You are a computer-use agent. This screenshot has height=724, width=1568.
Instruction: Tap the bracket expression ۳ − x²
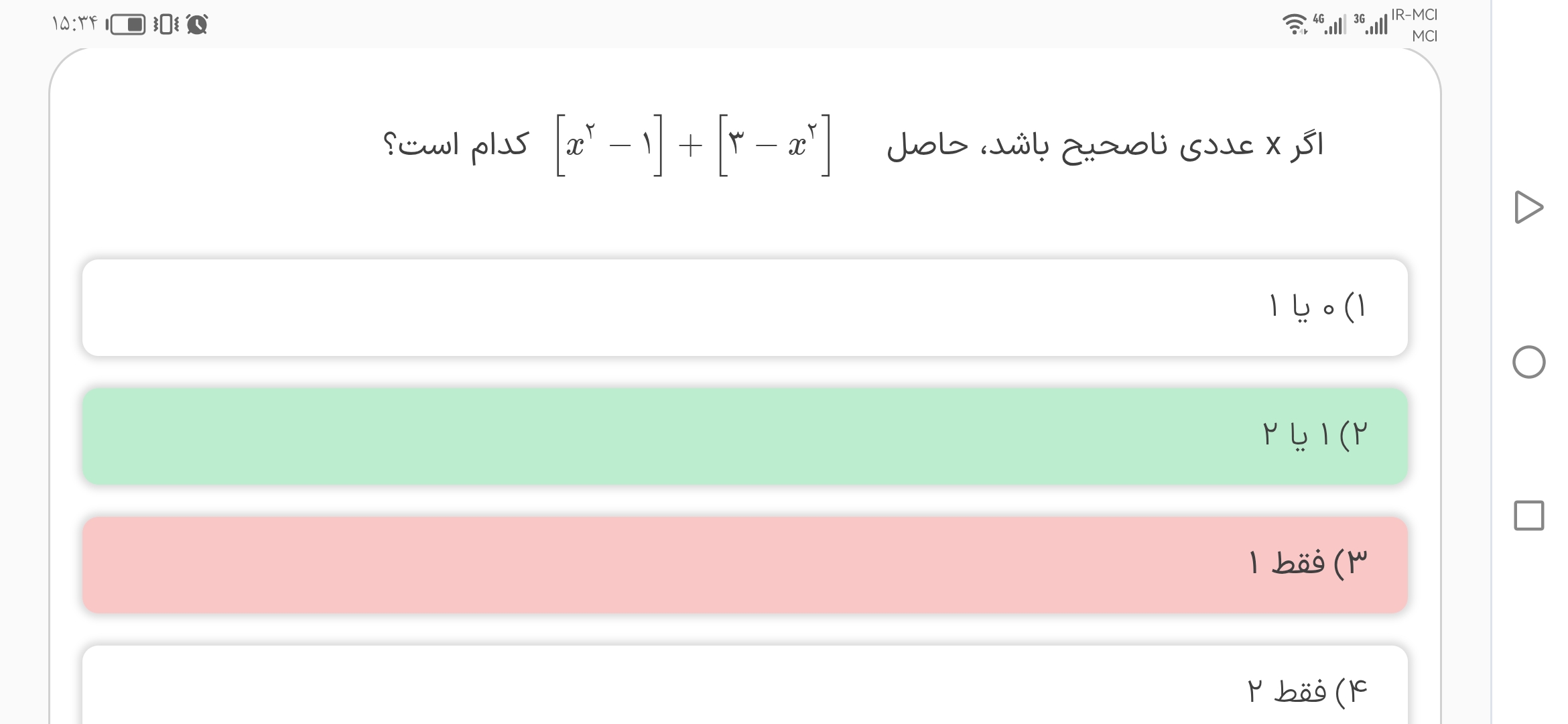[x=775, y=145]
